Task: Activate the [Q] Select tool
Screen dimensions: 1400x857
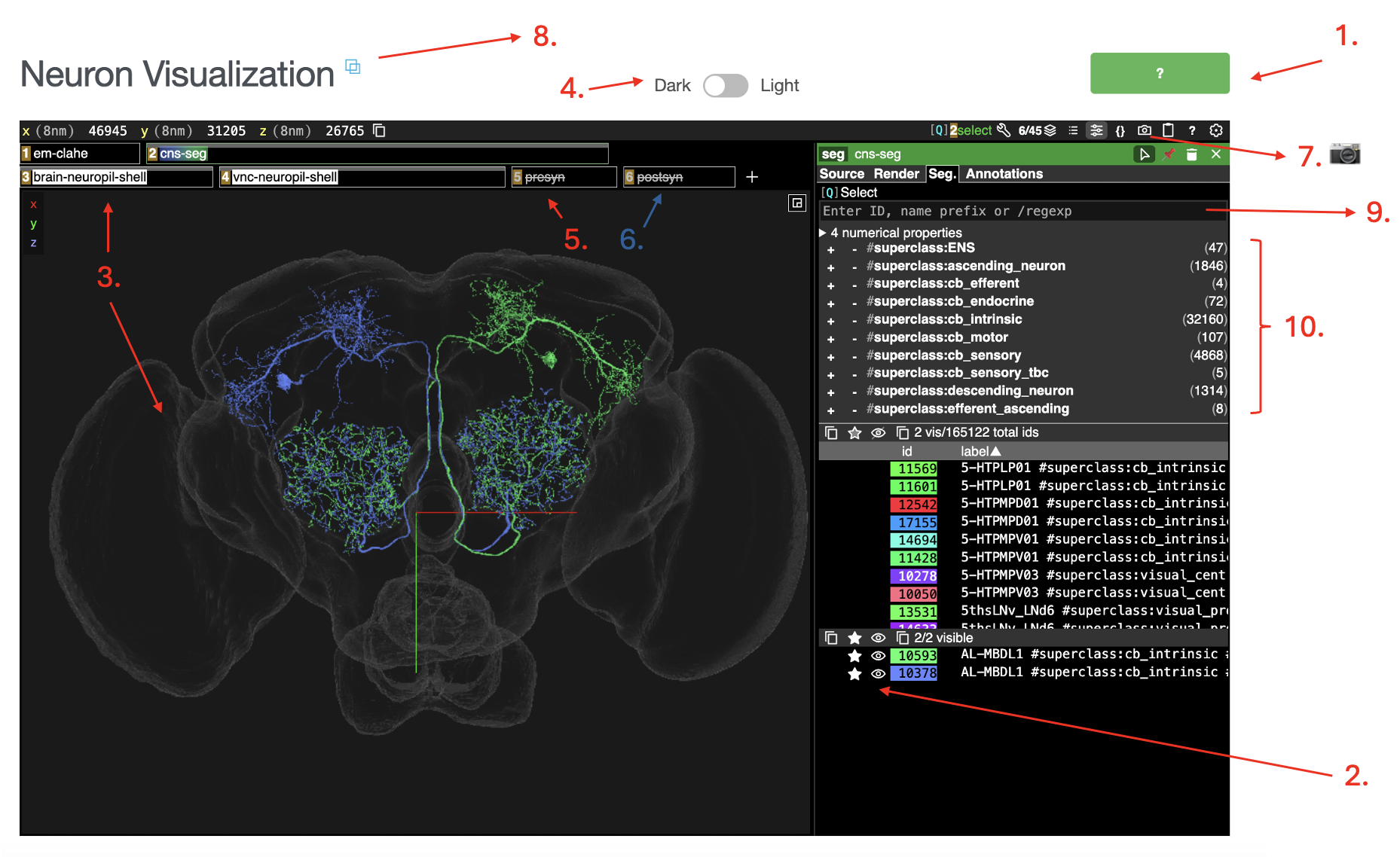Action: click(x=849, y=193)
